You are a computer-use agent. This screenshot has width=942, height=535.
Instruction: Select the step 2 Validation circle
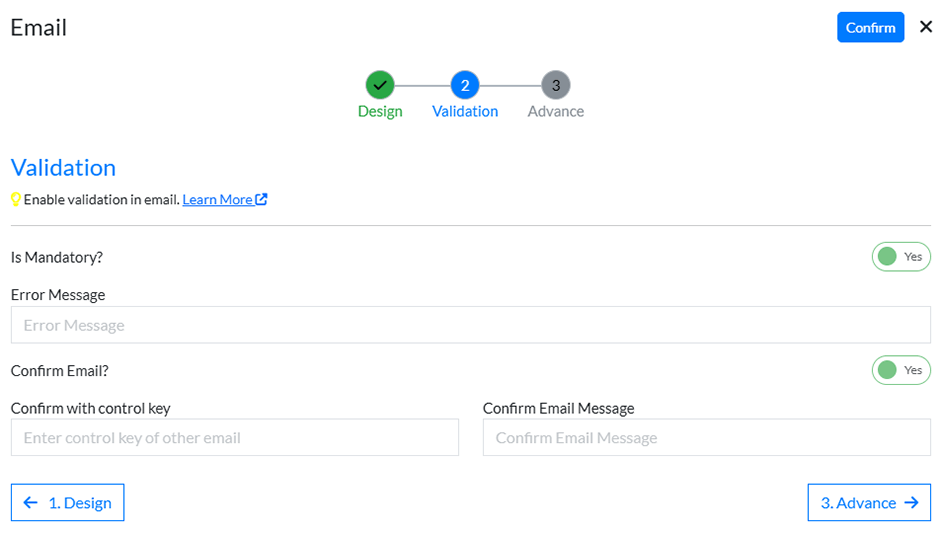pyautogui.click(x=465, y=85)
